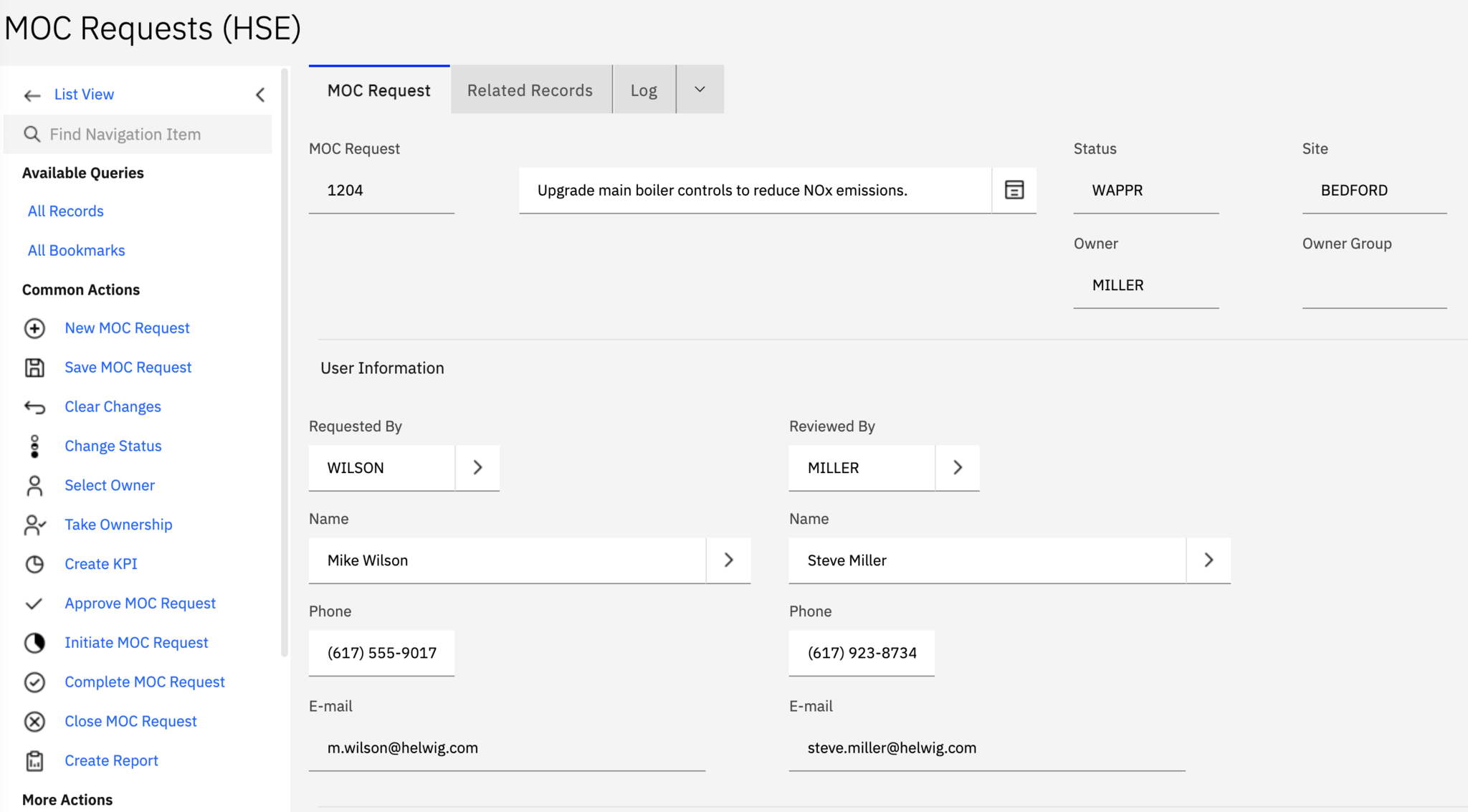Click the Owner field showing MILLER
This screenshot has height=812, width=1468.
coord(1146,285)
